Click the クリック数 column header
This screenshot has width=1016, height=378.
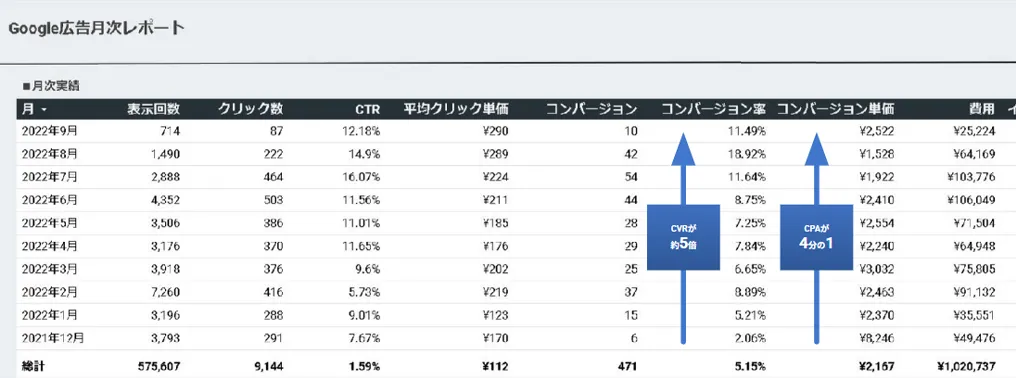pos(250,109)
